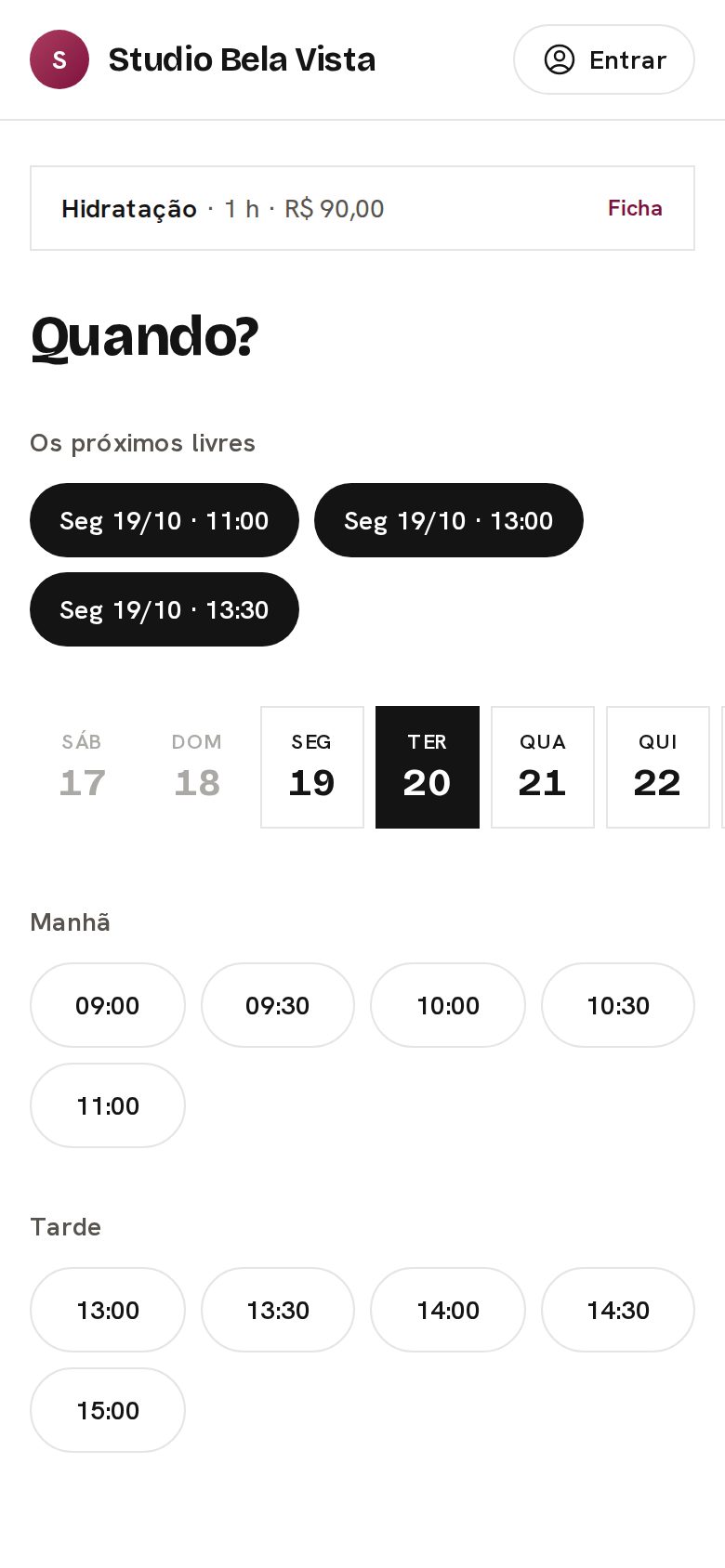Screen dimensions: 725x1568
Task: Select the 14:30 afternoon time
Action: point(618,1310)
